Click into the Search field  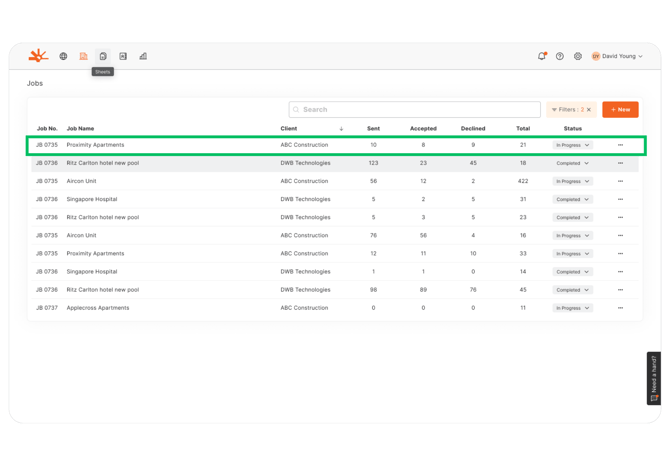[x=414, y=110]
